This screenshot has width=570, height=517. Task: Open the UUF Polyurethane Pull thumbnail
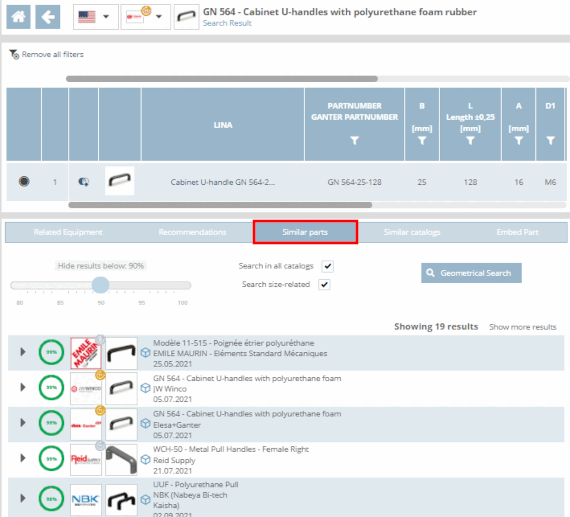(x=121, y=500)
